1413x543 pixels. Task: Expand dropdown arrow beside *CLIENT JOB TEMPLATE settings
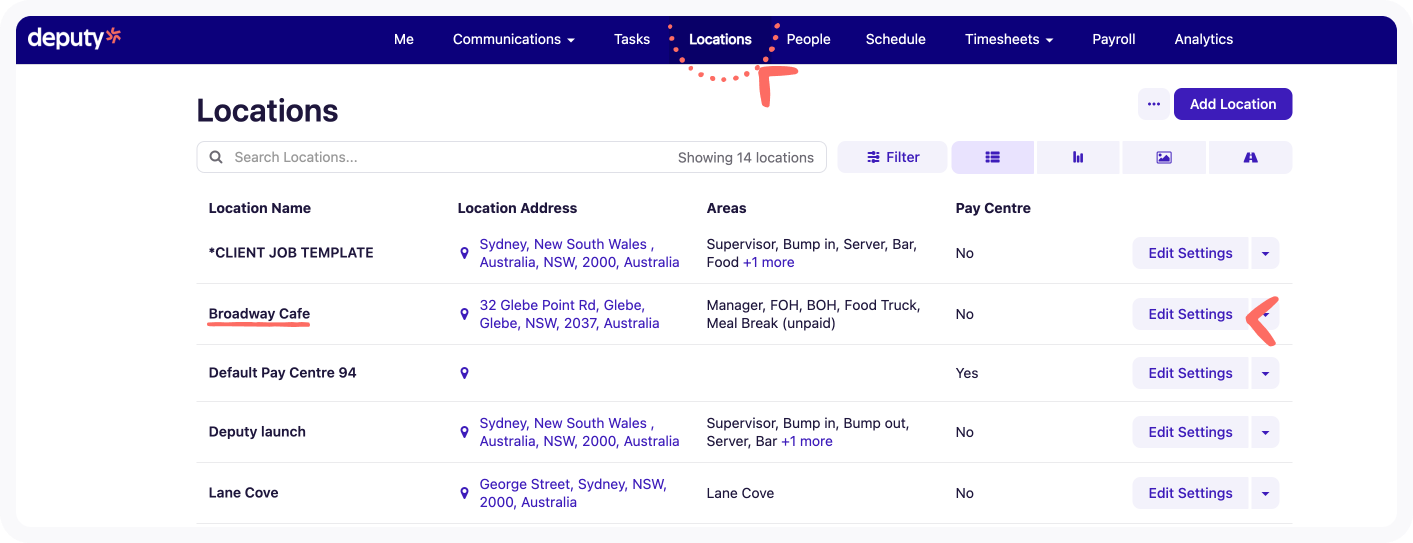pos(1265,253)
